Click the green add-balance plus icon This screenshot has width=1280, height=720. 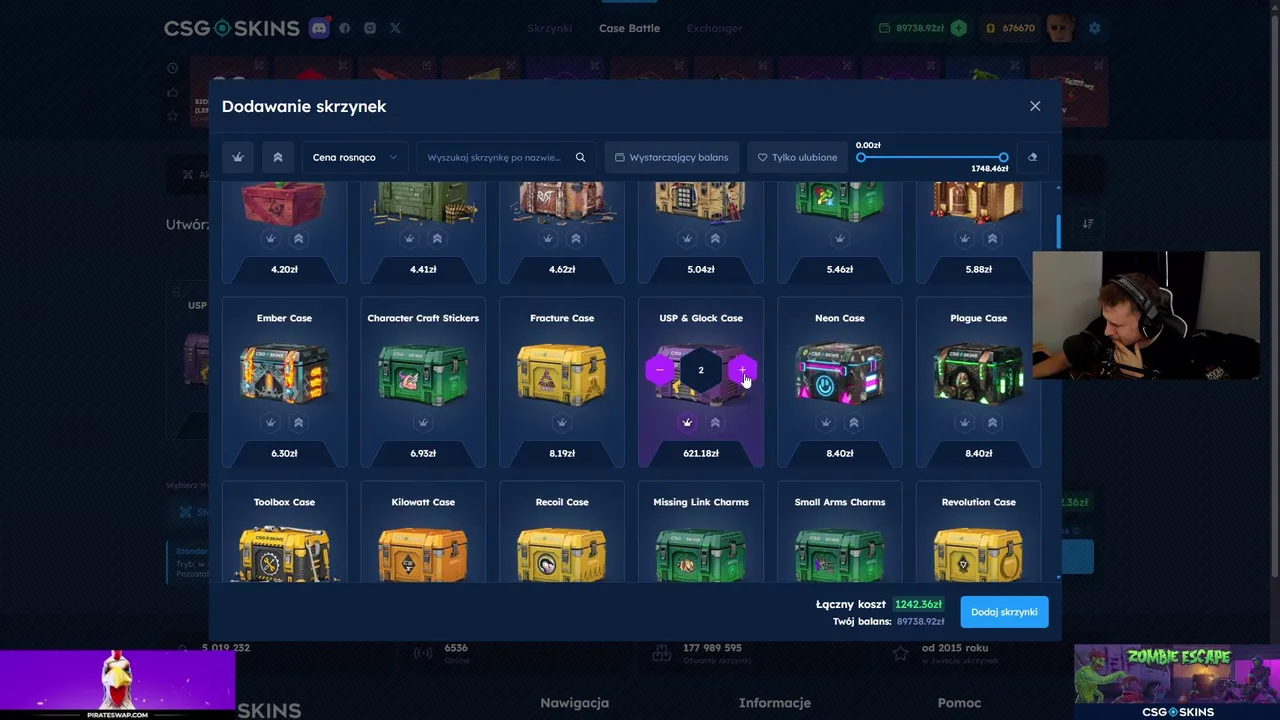pos(959,28)
